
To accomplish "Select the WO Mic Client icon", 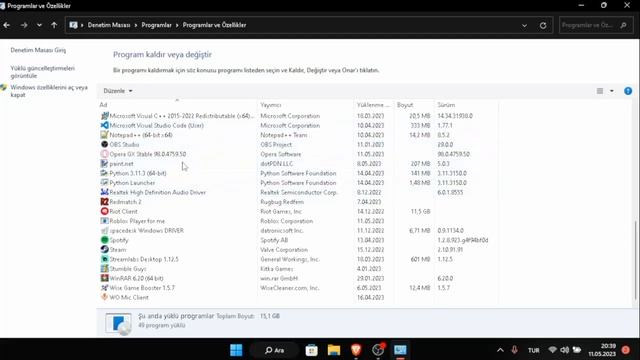I will click(x=104, y=297).
